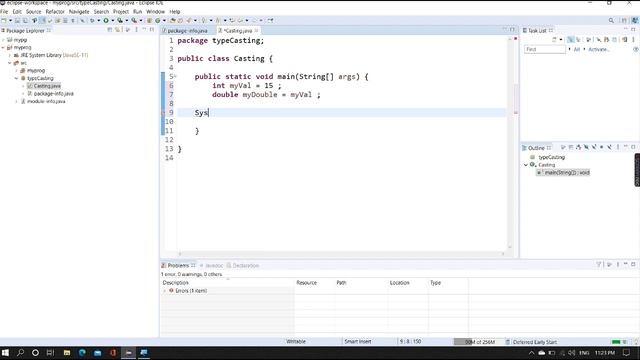Click the Java perspective icon at top right
The image size is (640, 360).
tap(634, 20)
